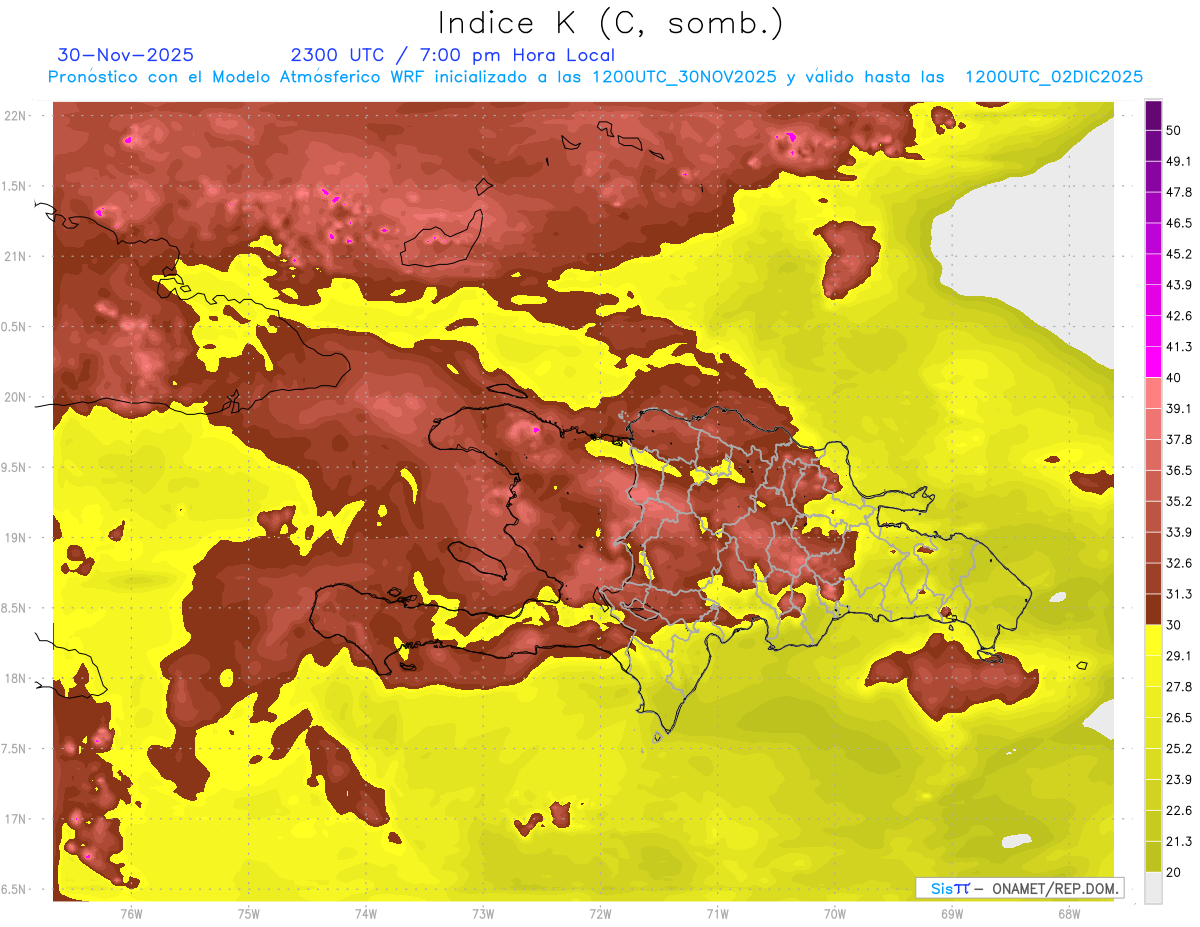Click the color scale value '39.1'

[x=1179, y=409]
